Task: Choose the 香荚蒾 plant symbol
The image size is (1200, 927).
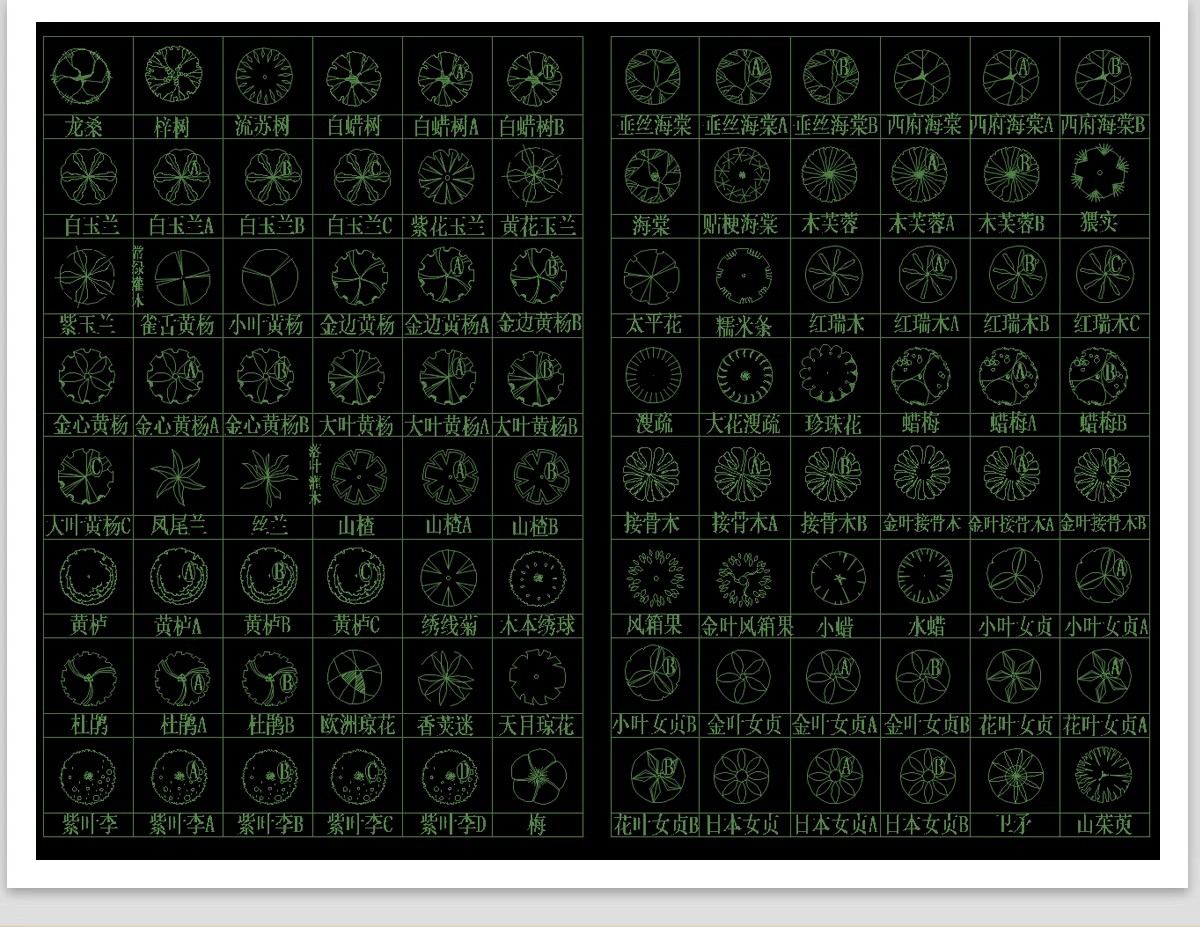Action: coord(446,677)
